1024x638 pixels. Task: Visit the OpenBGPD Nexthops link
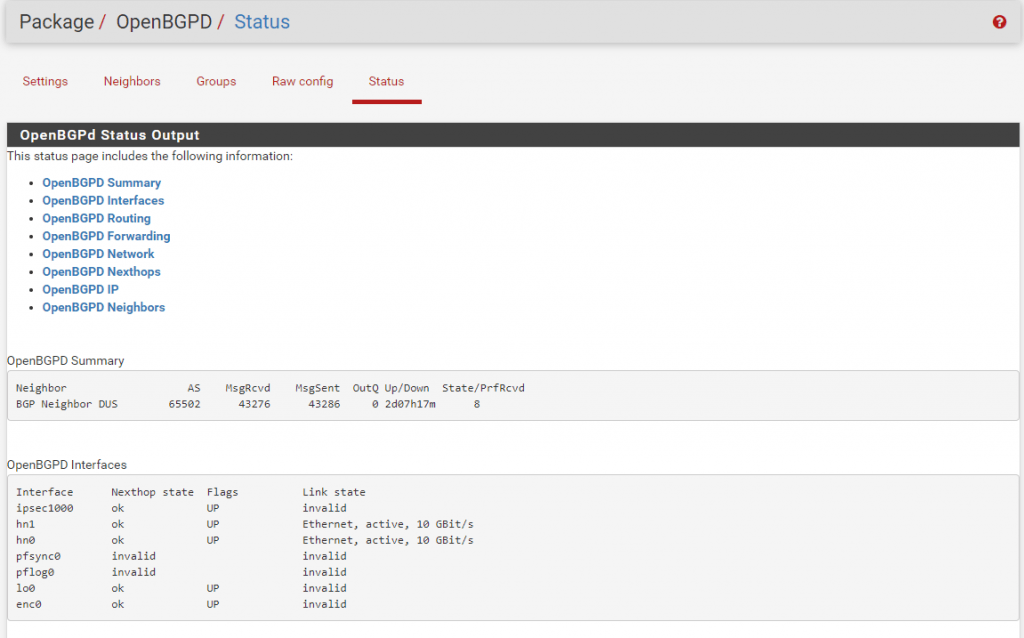pos(101,272)
